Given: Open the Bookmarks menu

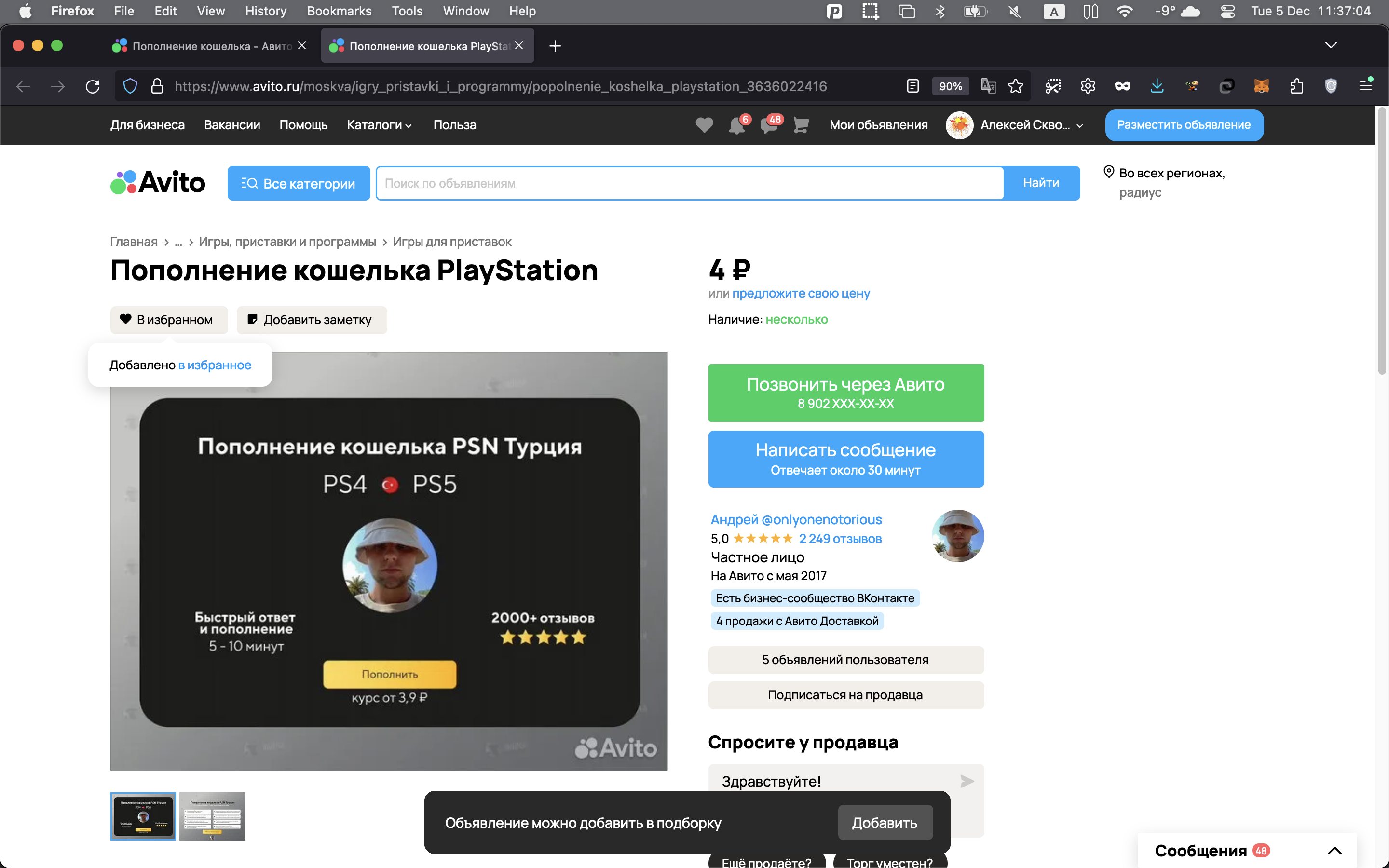Looking at the screenshot, I should 339,11.
